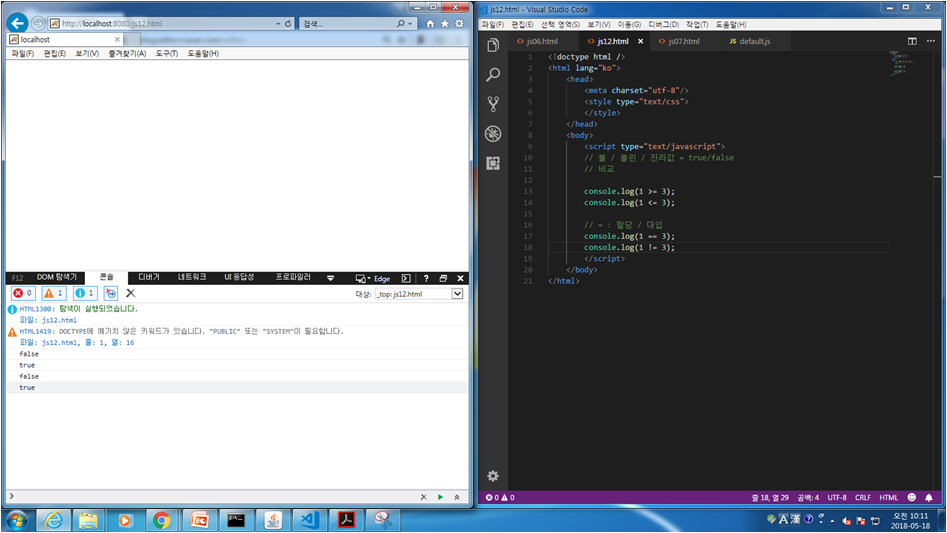Click the js12.html file link under HTML1300
Screen dimensions: 947x533
click(59, 320)
